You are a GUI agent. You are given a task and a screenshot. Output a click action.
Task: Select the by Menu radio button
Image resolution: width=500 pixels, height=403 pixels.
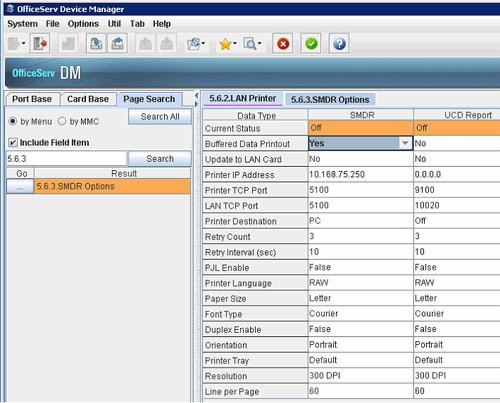(x=13, y=121)
